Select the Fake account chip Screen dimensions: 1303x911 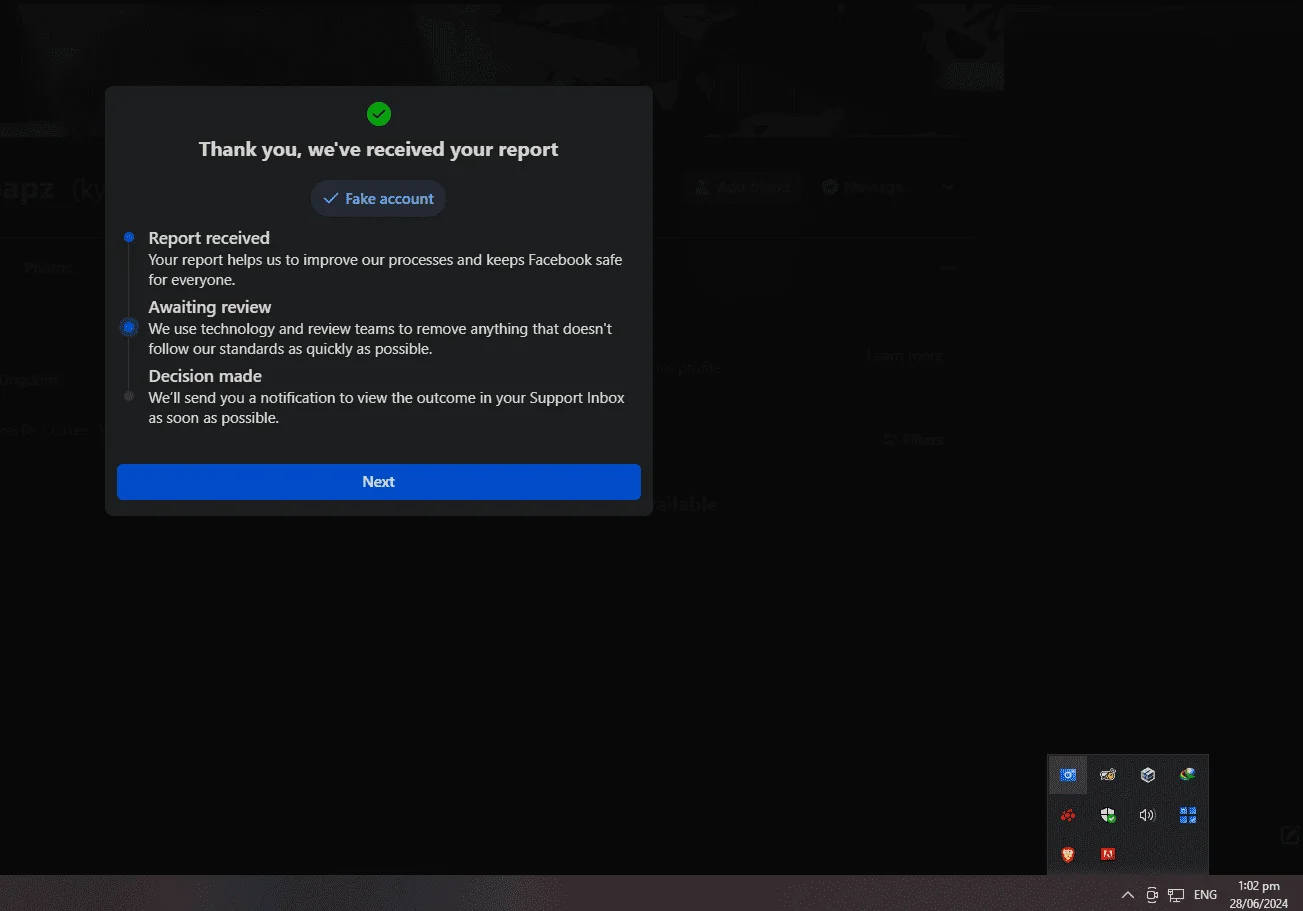pos(378,199)
